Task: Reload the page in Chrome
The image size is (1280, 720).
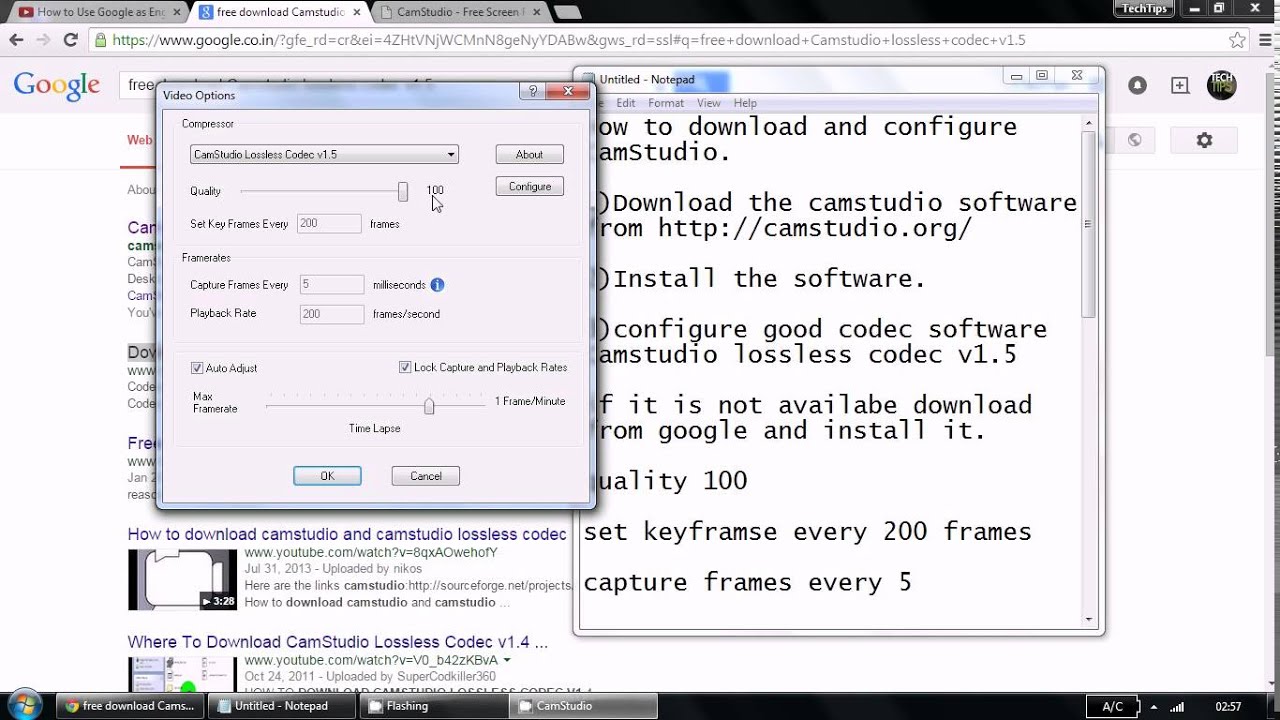Action: tap(70, 40)
